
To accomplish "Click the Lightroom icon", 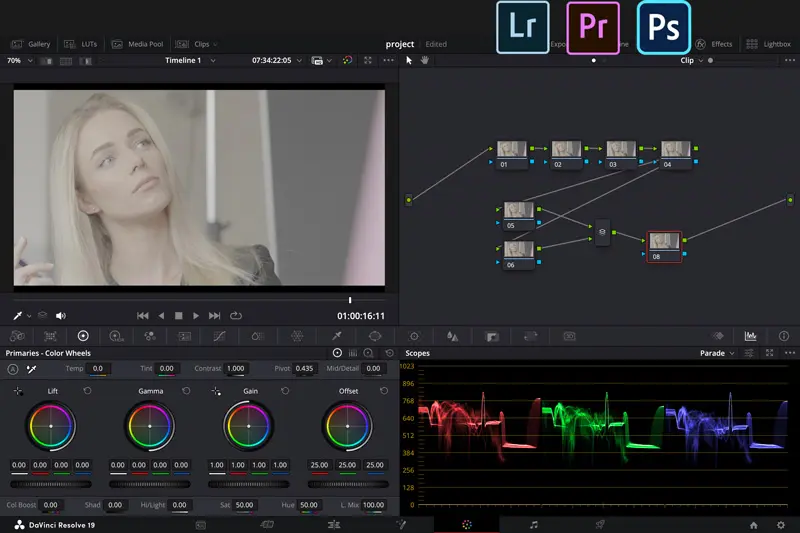I will click(522, 27).
